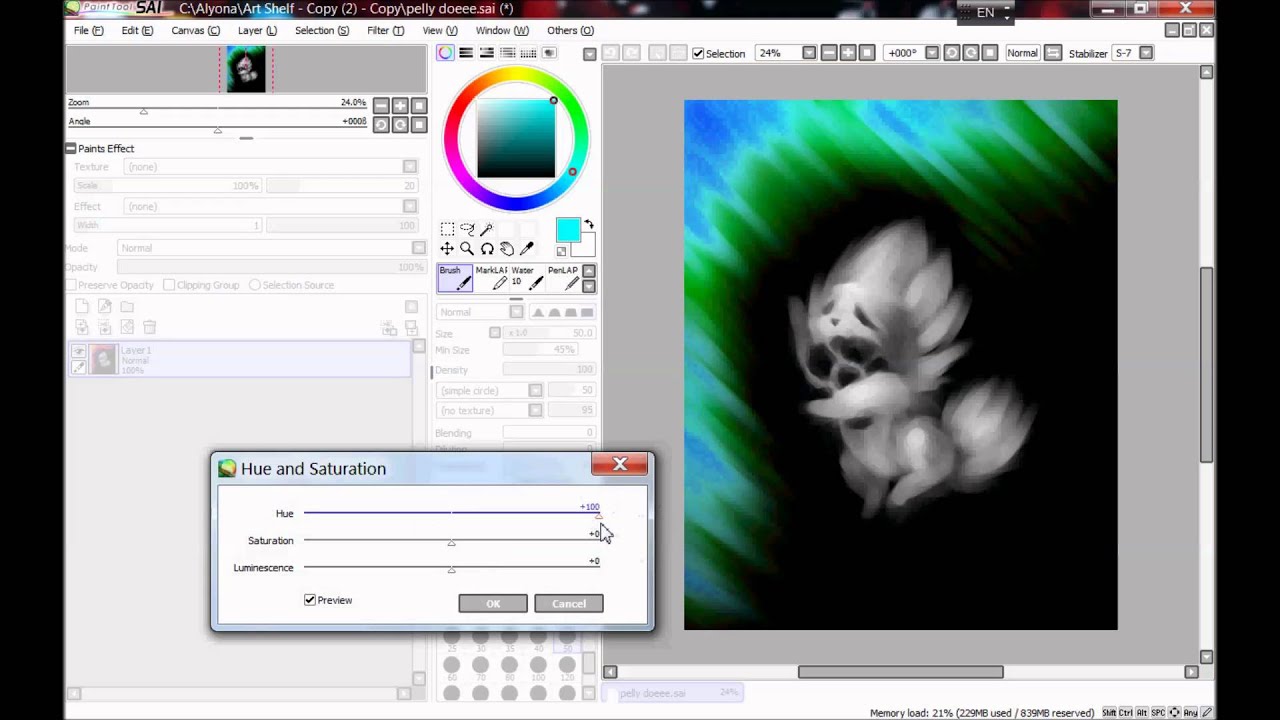Show the RGB slider panel
This screenshot has width=1280, height=720.
click(466, 53)
